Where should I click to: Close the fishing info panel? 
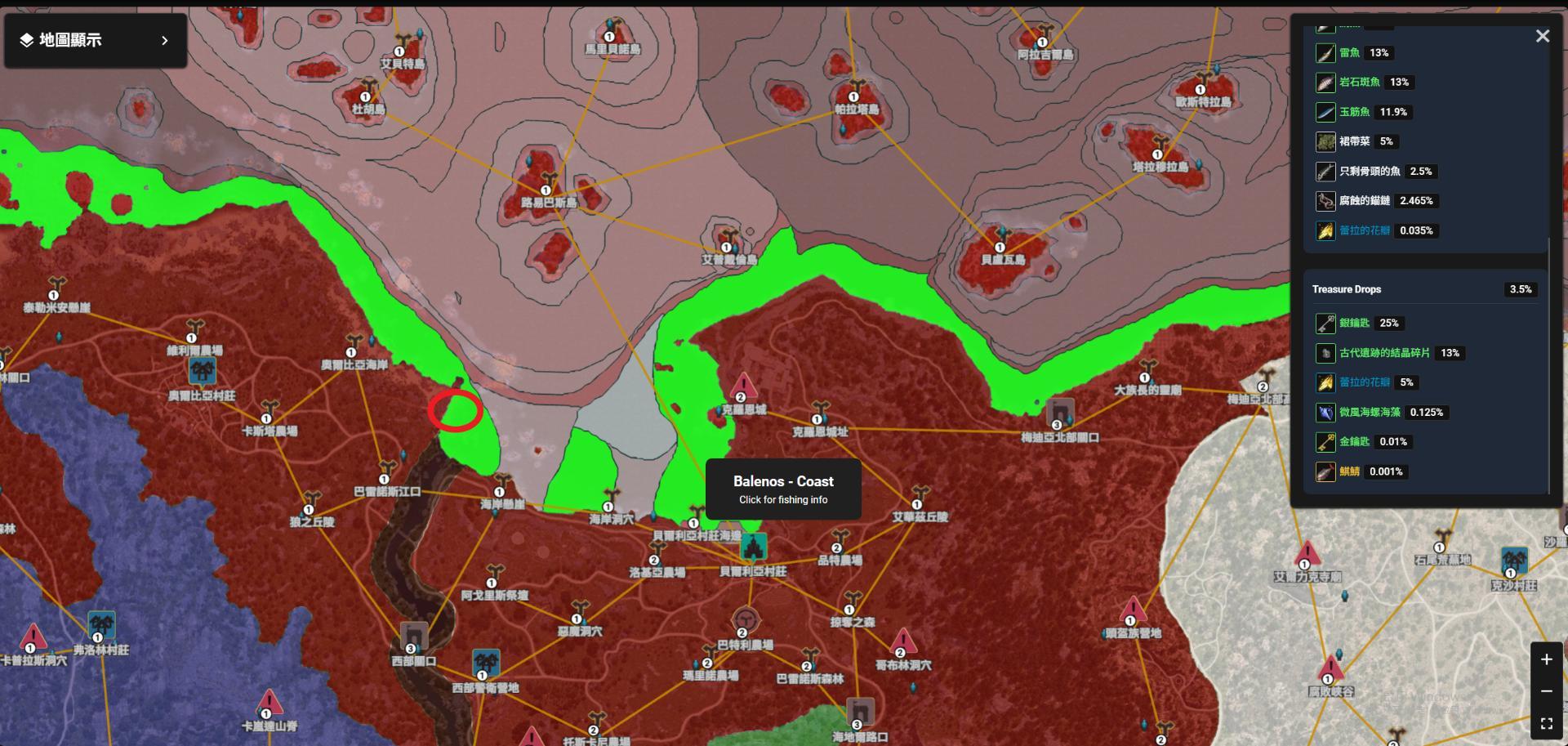[1542, 36]
